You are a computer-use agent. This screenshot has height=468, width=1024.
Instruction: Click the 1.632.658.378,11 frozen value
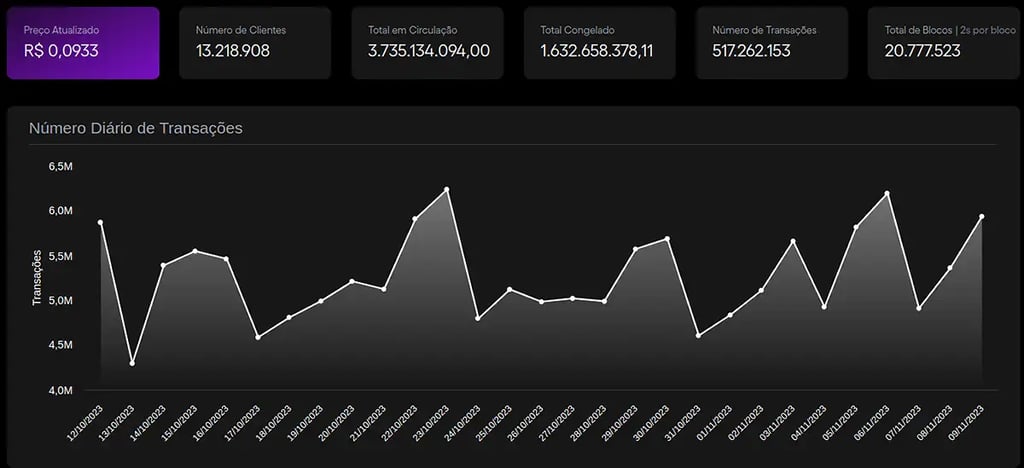click(597, 51)
